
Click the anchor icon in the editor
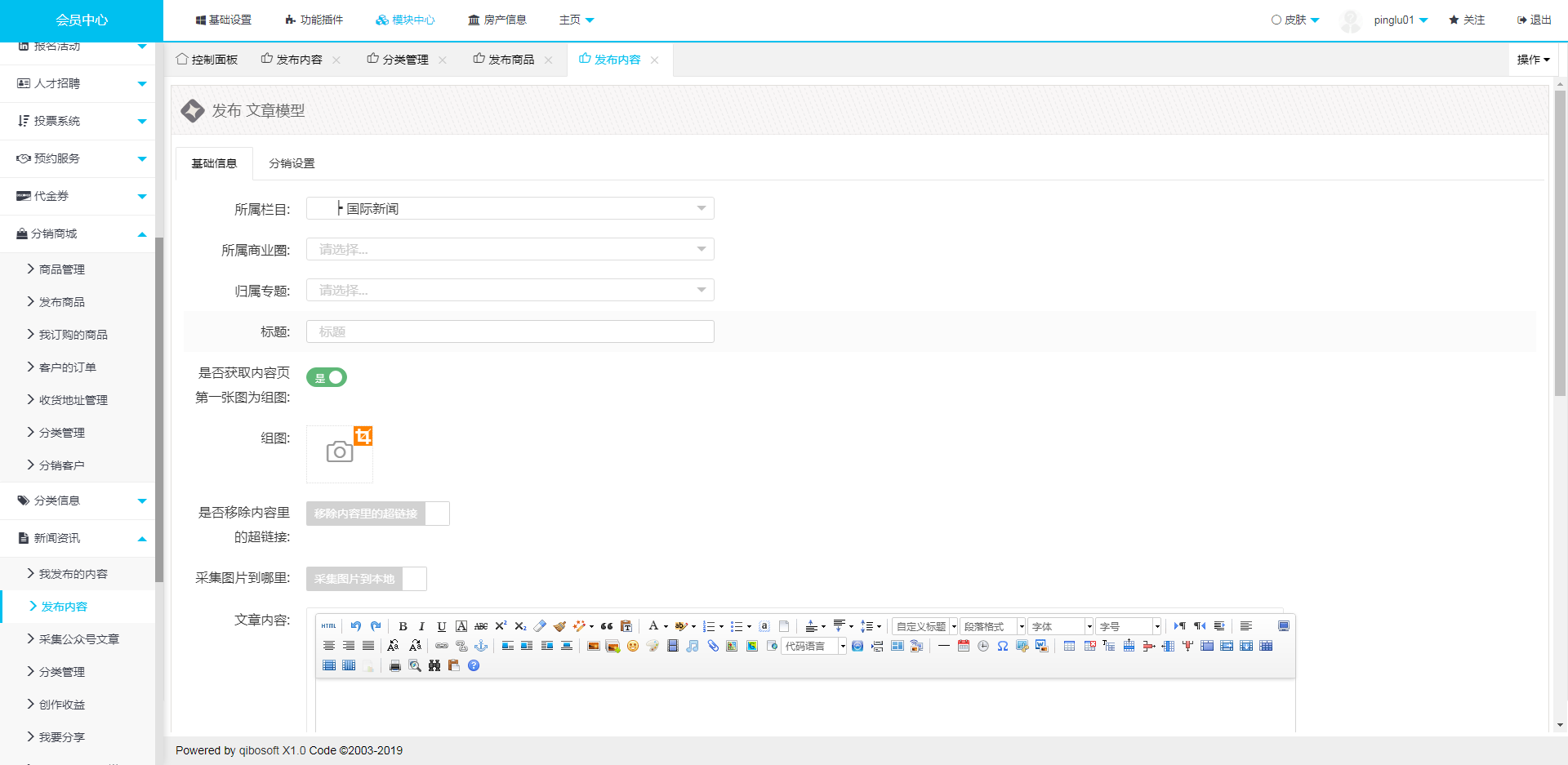point(481,646)
